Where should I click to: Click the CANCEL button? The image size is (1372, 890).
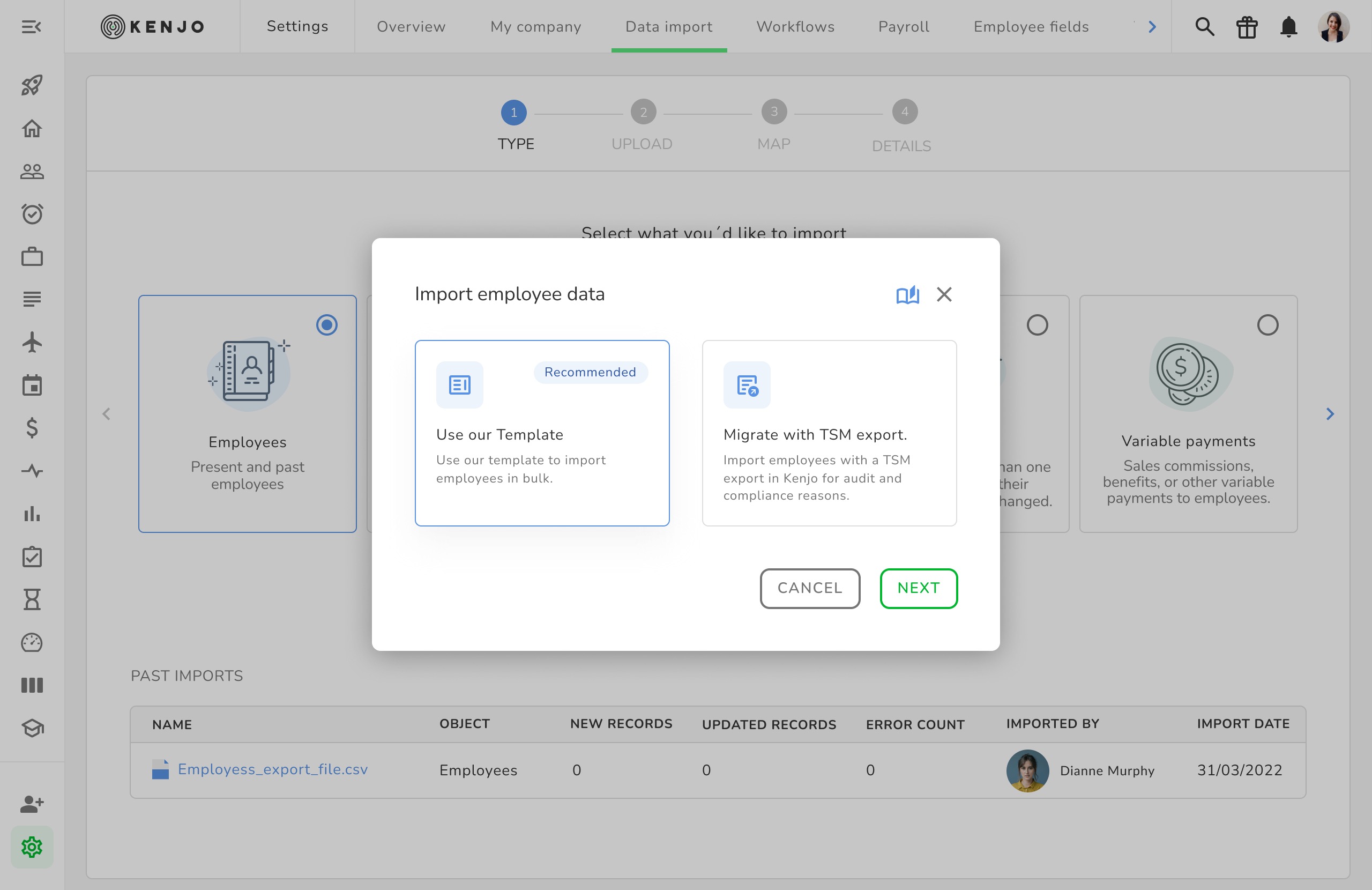[x=809, y=588]
